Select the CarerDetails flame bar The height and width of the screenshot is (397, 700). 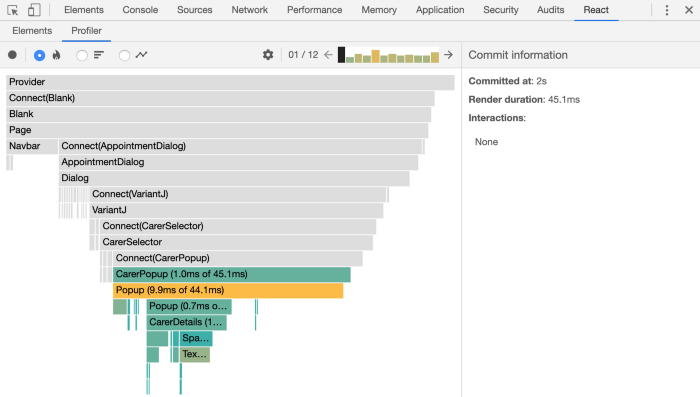[x=187, y=323]
